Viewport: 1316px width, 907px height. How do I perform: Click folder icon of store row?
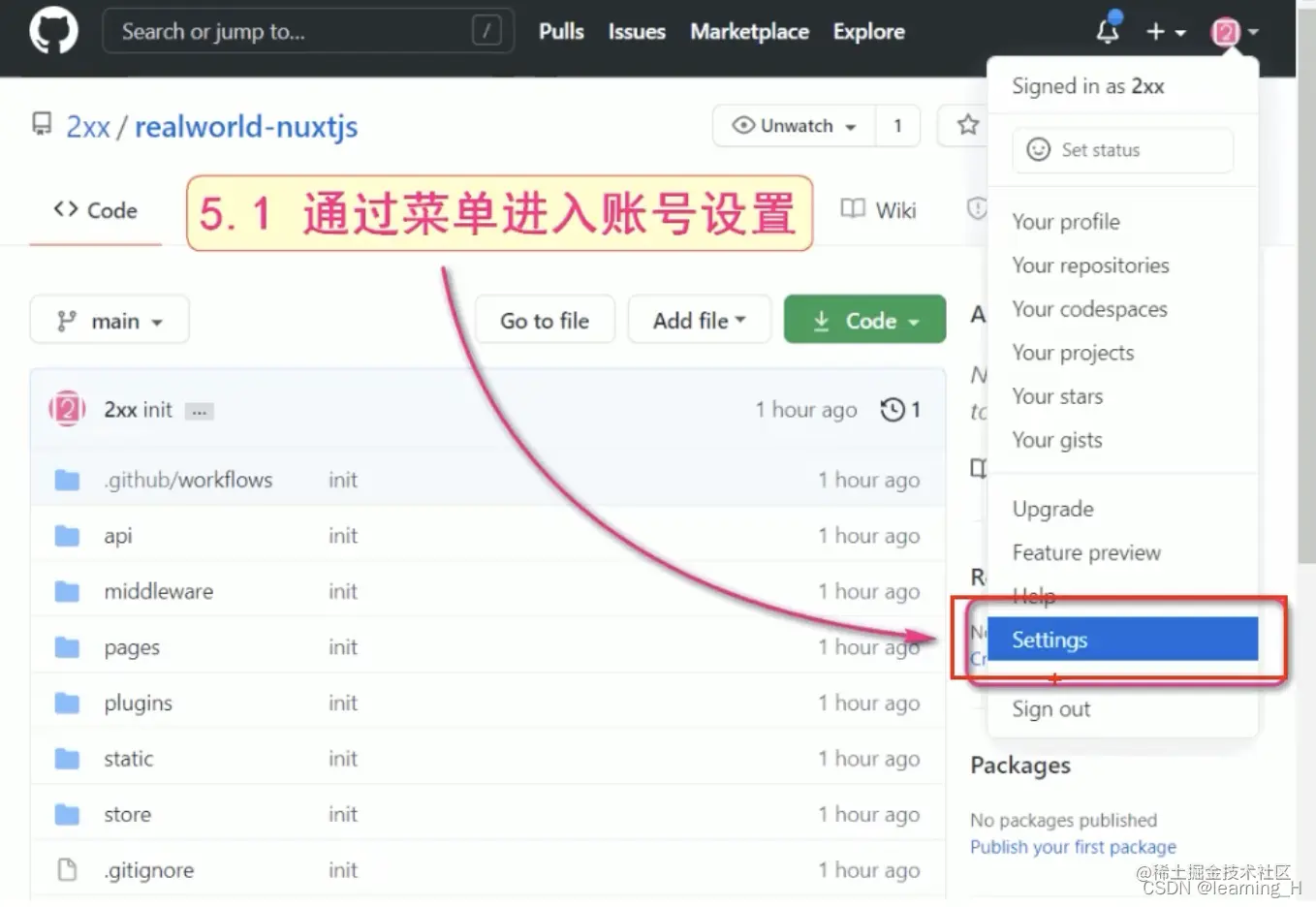pos(67,814)
